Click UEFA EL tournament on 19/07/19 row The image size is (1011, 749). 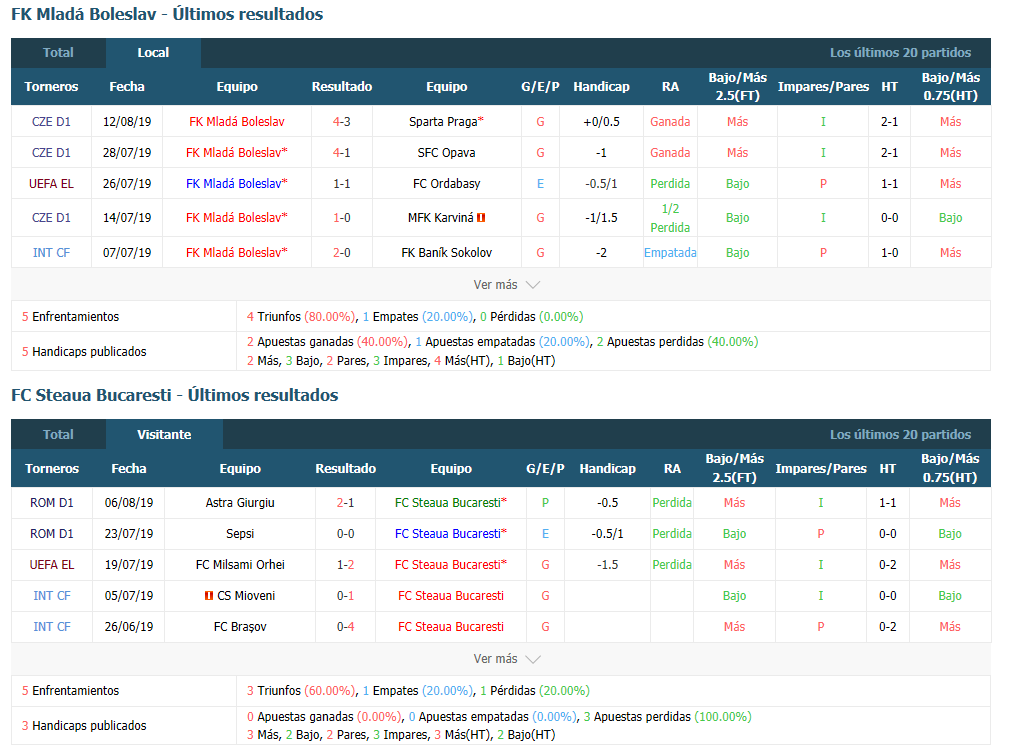(x=52, y=565)
